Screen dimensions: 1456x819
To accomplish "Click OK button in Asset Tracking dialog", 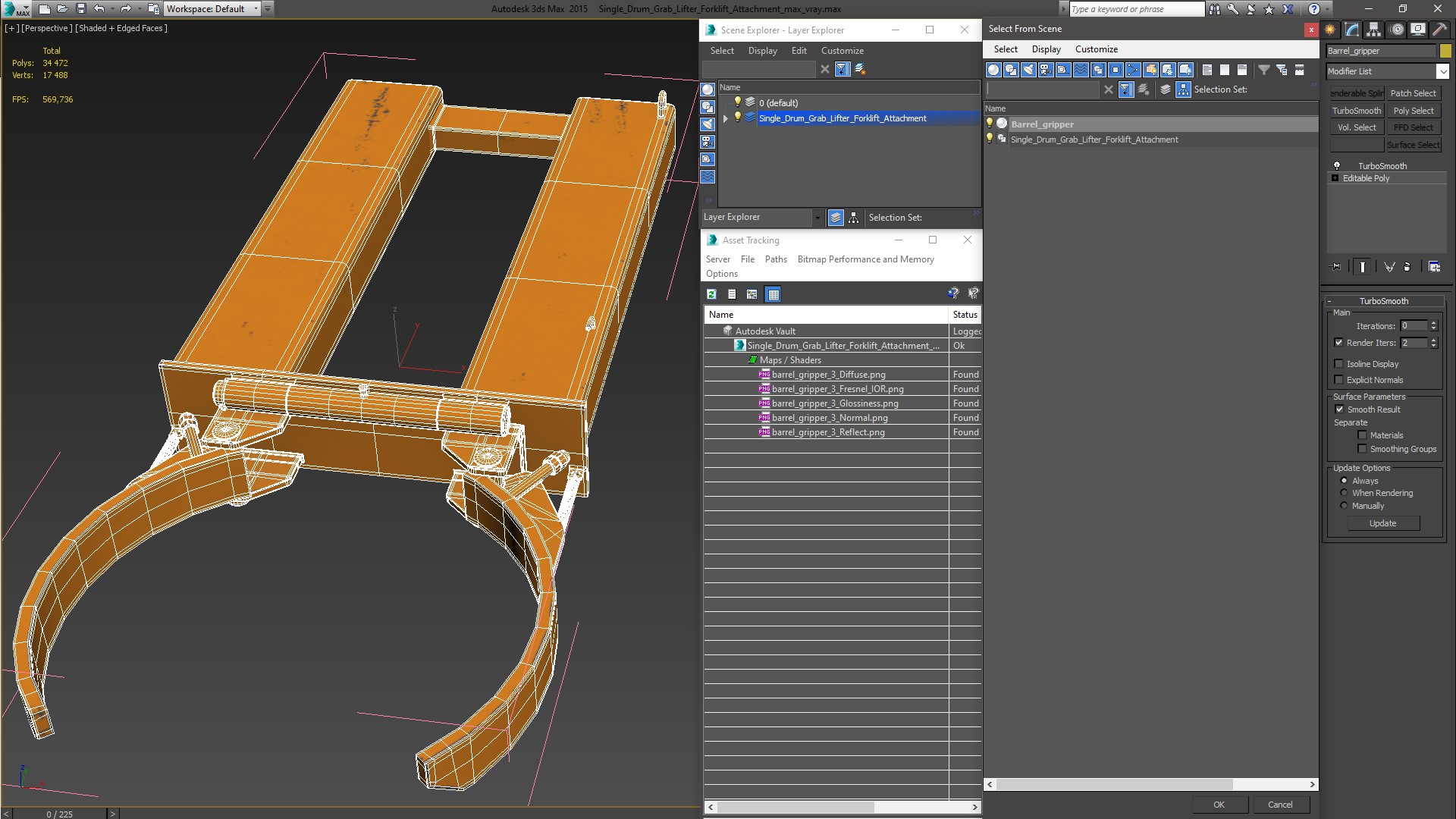I will coord(1218,804).
